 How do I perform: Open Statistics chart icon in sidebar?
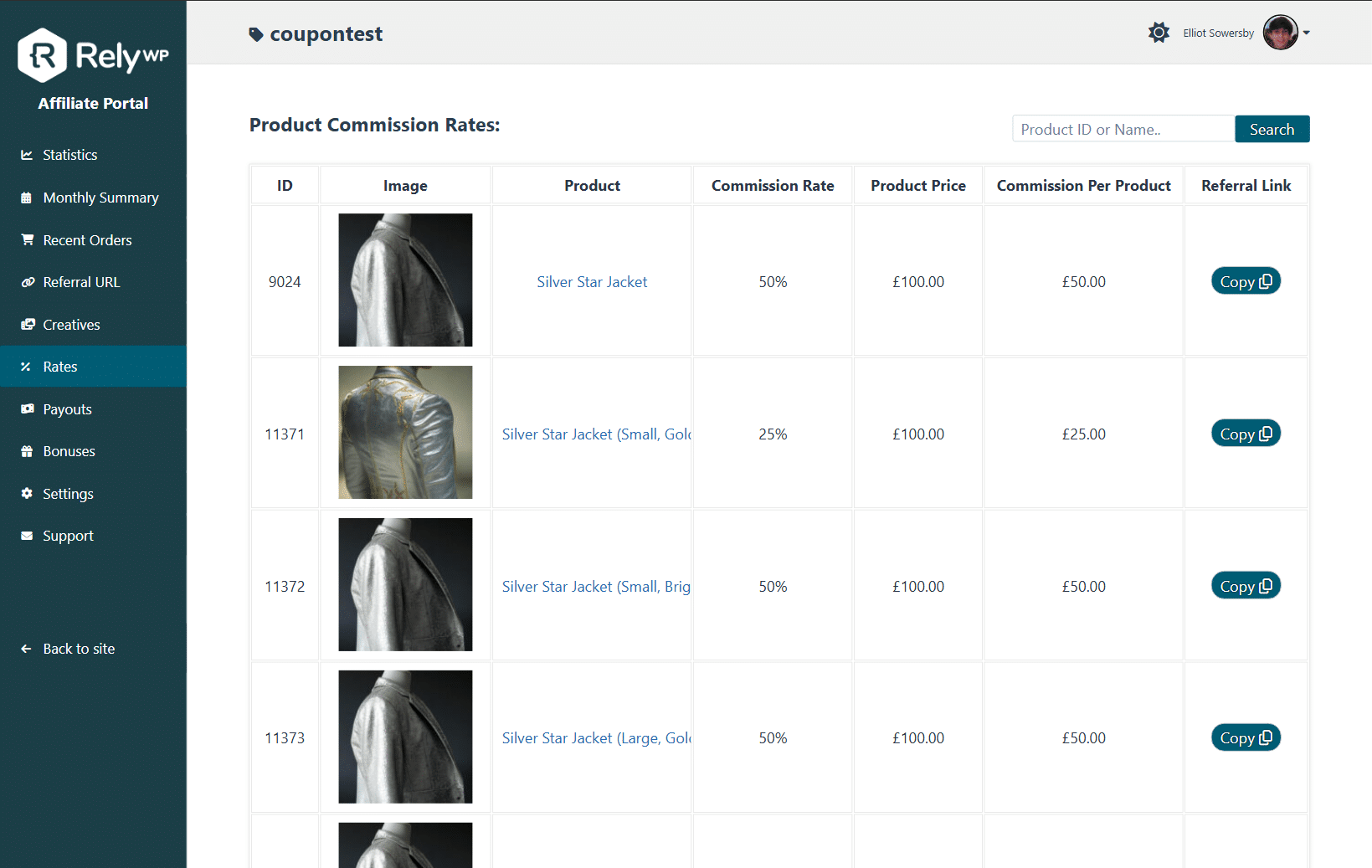(27, 155)
